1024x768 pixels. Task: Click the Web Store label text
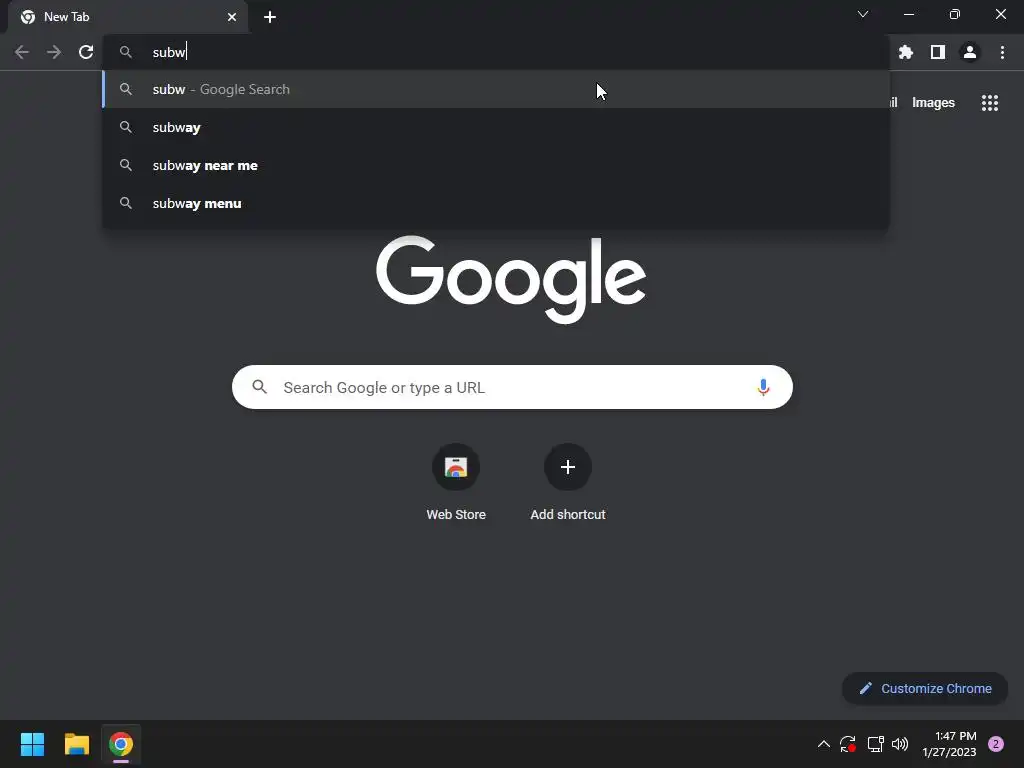click(456, 515)
